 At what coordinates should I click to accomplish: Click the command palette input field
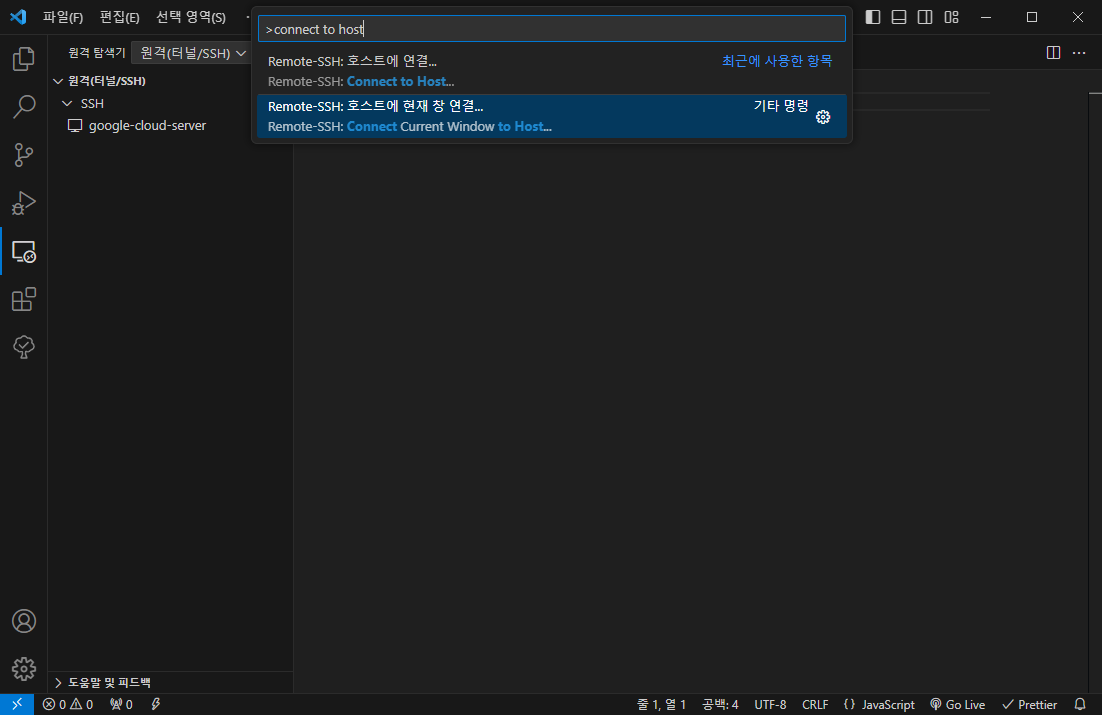click(552, 29)
